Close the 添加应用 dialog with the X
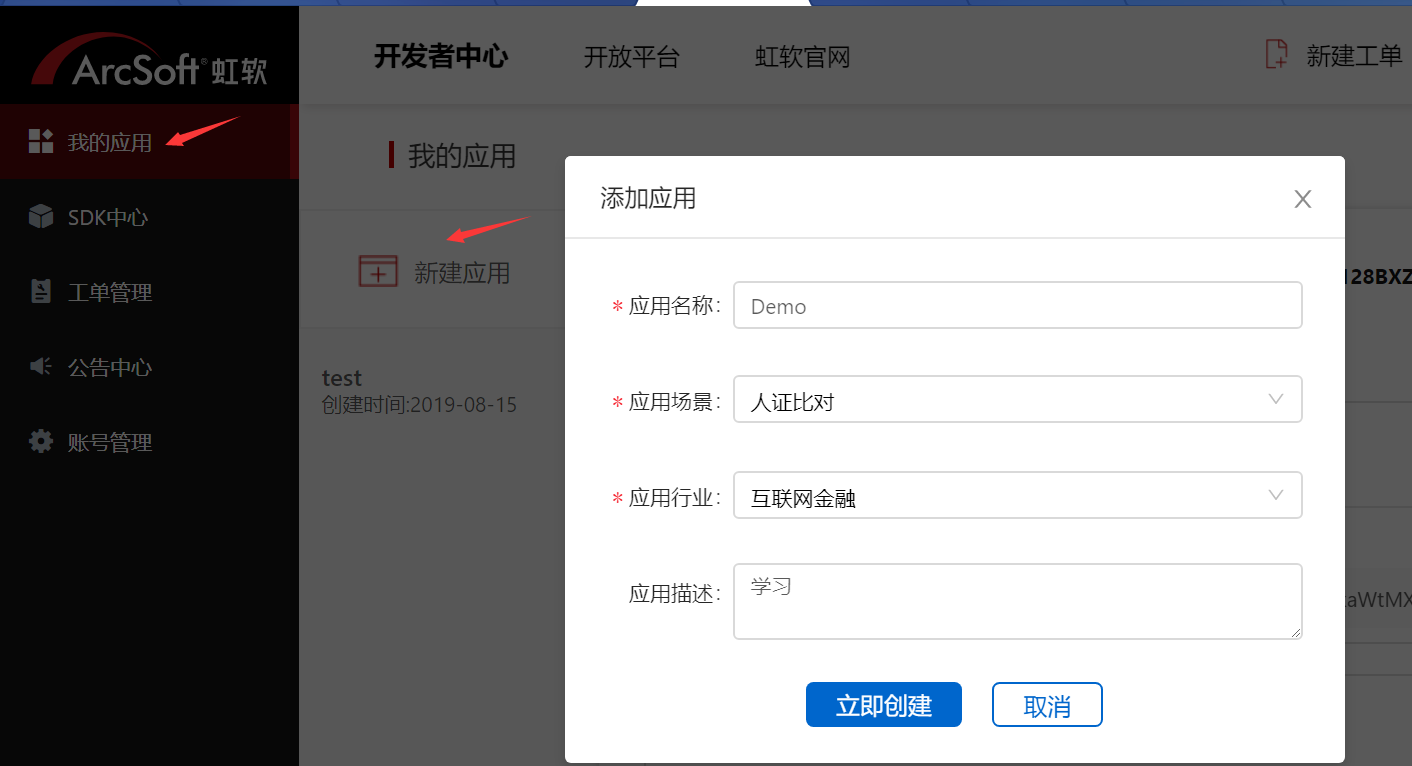The width and height of the screenshot is (1412, 766). pyautogui.click(x=1302, y=198)
